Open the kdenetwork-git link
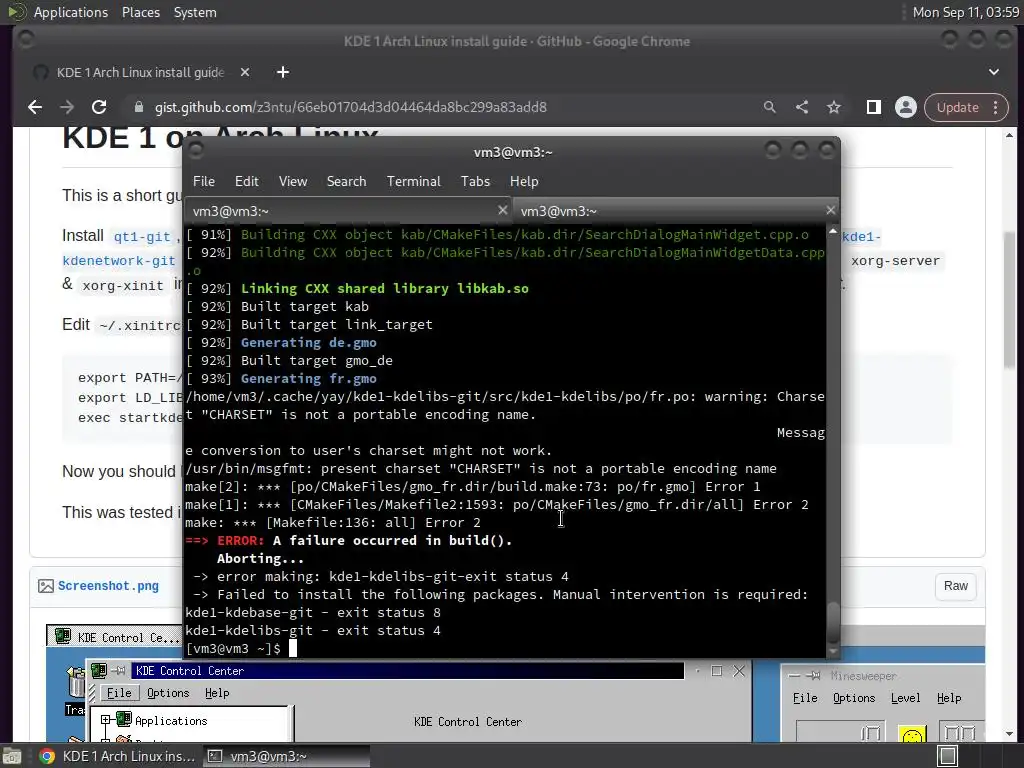The height and width of the screenshot is (768, 1024). tap(119, 261)
